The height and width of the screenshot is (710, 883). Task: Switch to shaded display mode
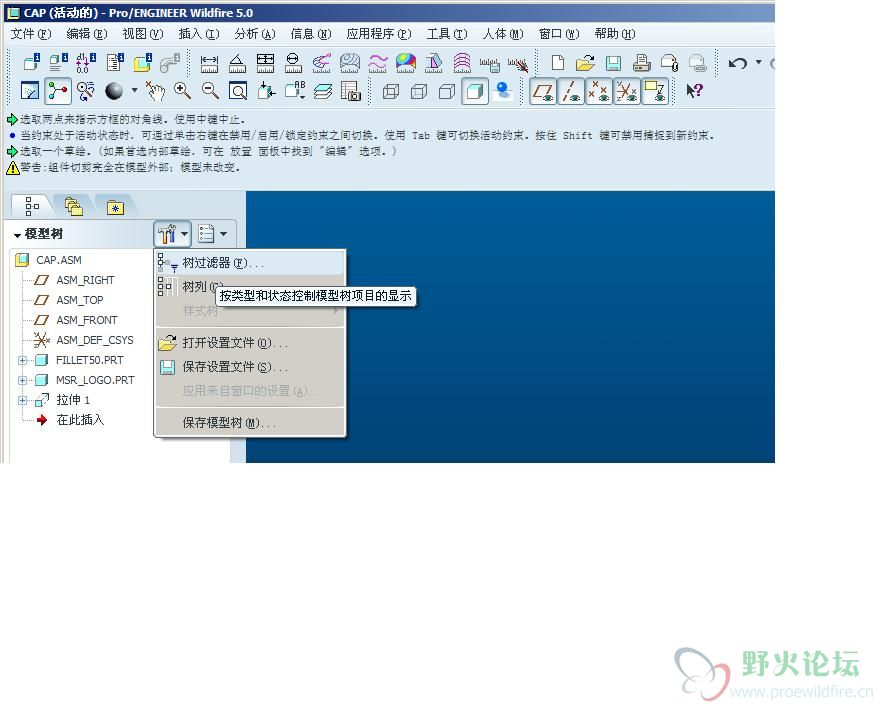click(475, 91)
